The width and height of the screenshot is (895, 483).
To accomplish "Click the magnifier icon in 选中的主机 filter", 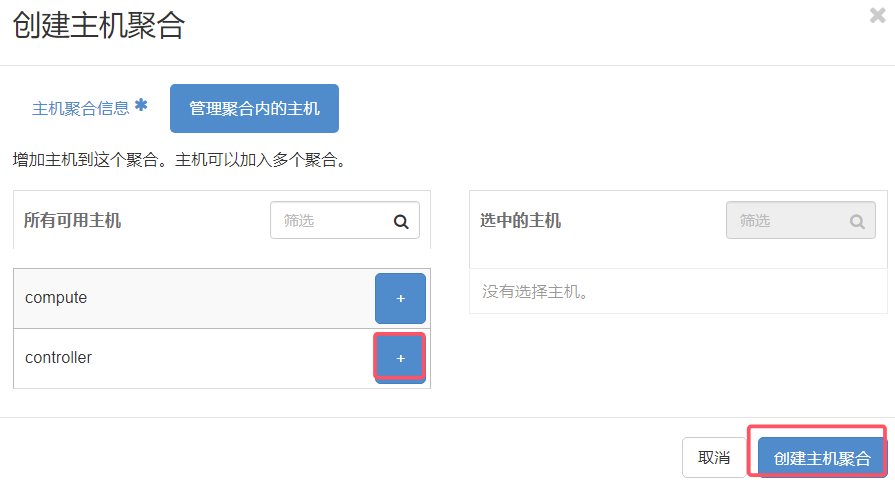I will click(857, 221).
